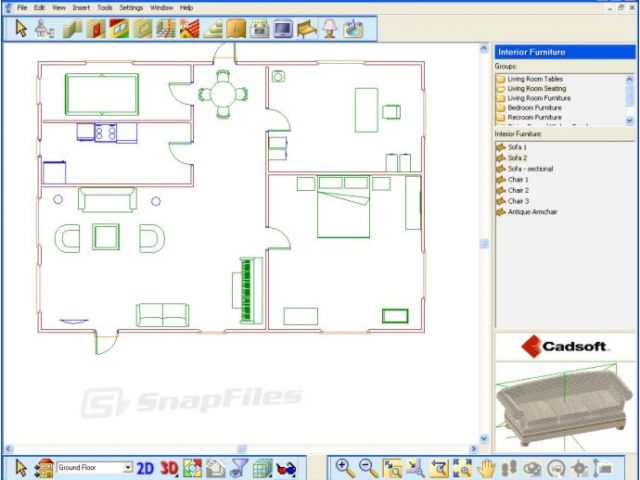The width and height of the screenshot is (640, 480).
Task: Click the lamp lighting tool icon
Action: pos(330,29)
